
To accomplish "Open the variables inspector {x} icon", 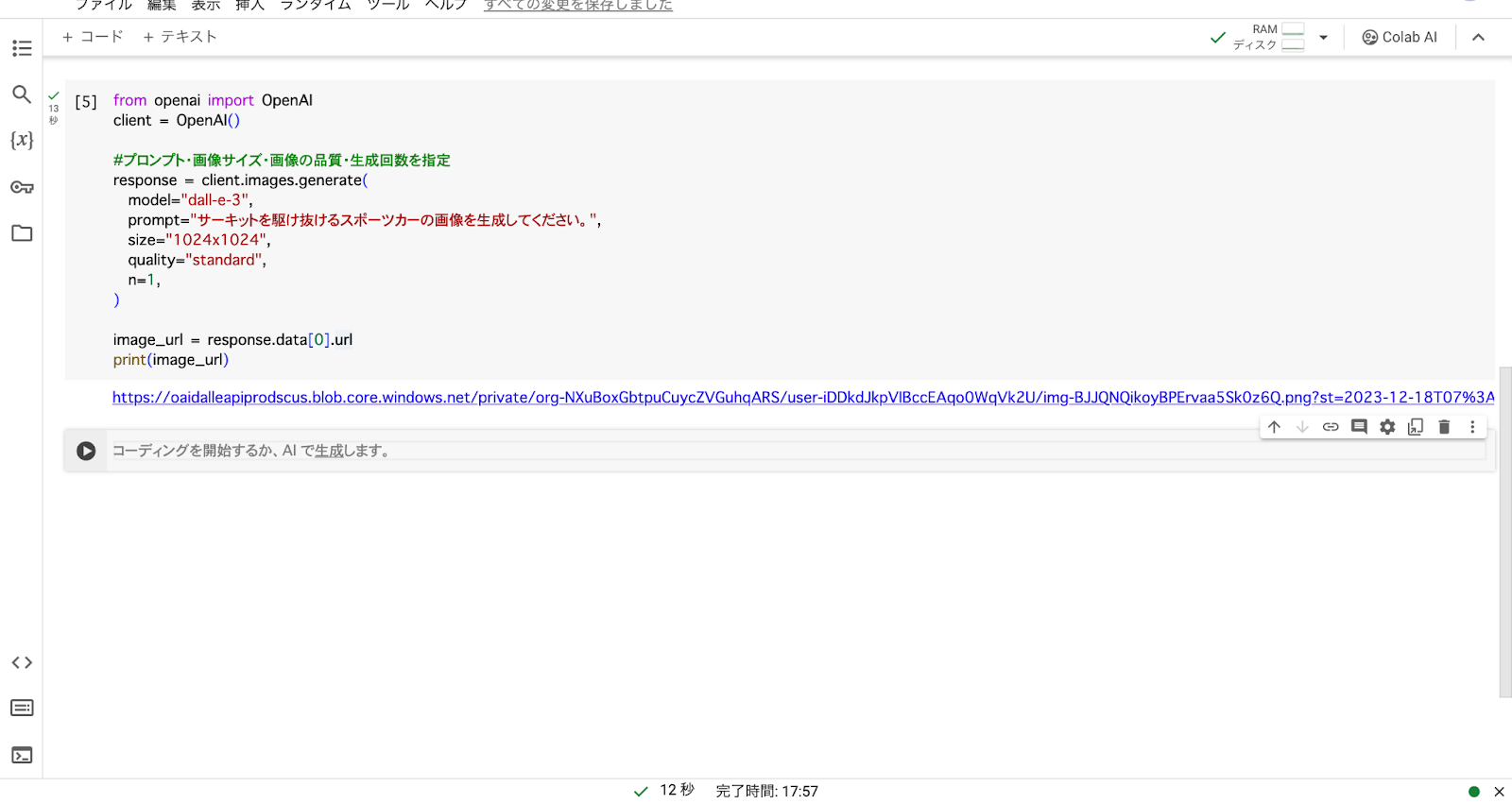I will tap(22, 140).
